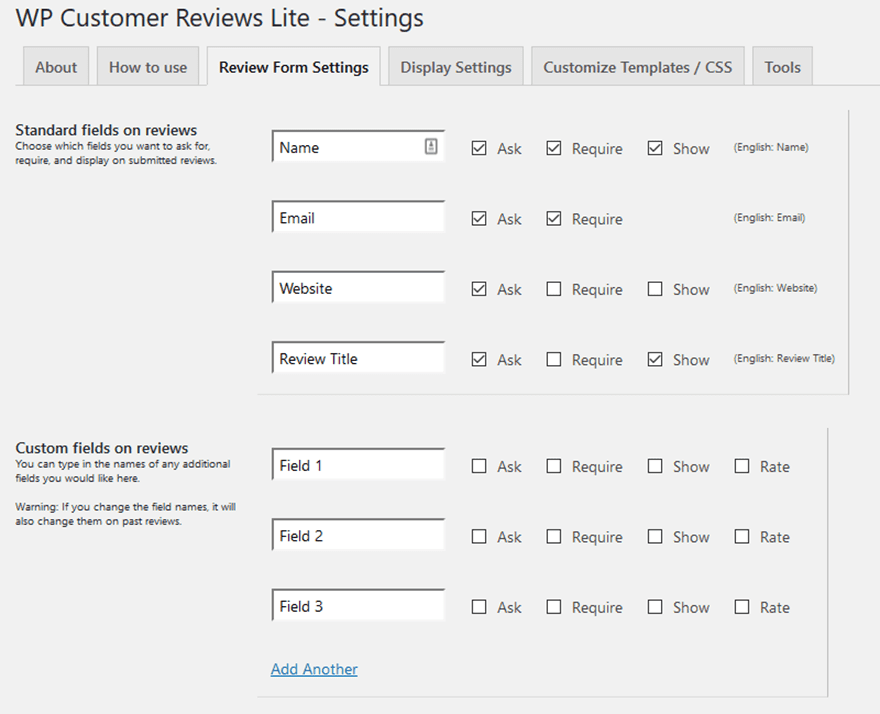Viewport: 880px width, 714px height.
Task: Open the Display Settings tab
Action: 456,67
